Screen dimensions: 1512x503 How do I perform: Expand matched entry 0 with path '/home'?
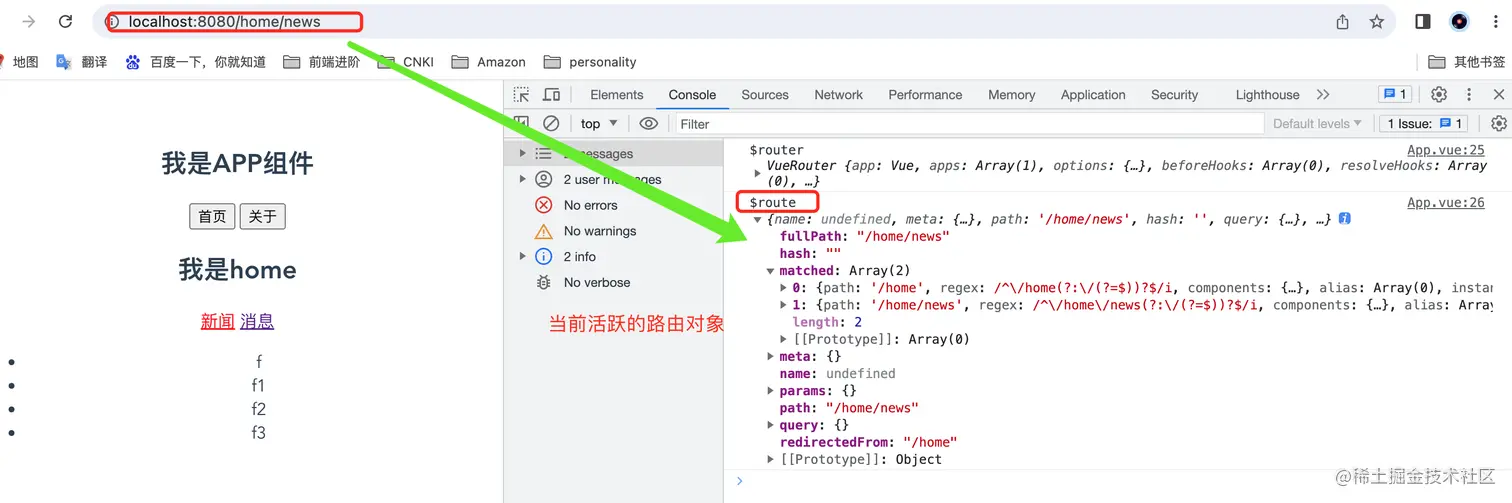pos(783,288)
